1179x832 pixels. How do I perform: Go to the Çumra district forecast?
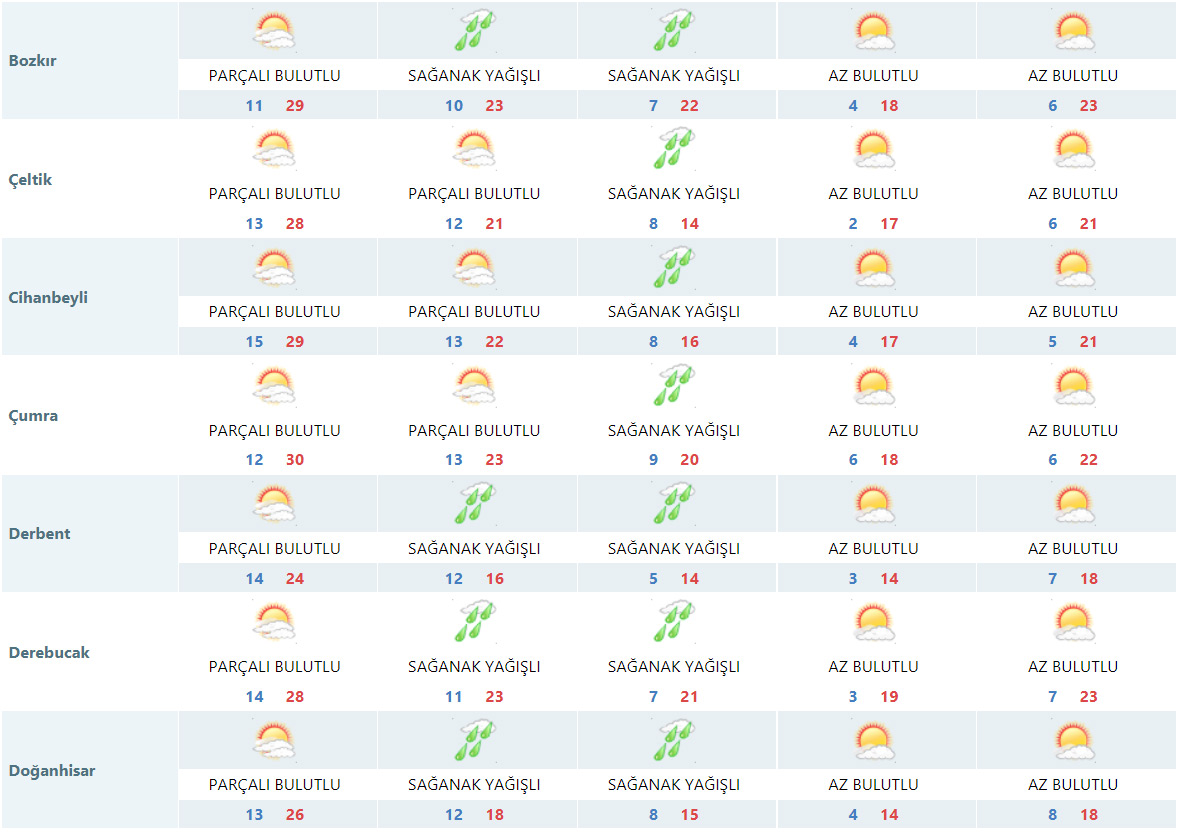(x=33, y=416)
